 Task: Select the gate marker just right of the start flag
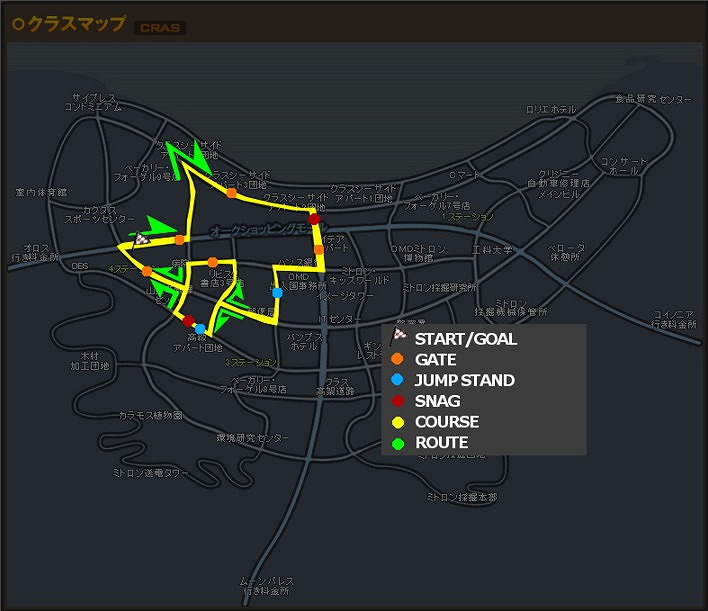click(179, 240)
